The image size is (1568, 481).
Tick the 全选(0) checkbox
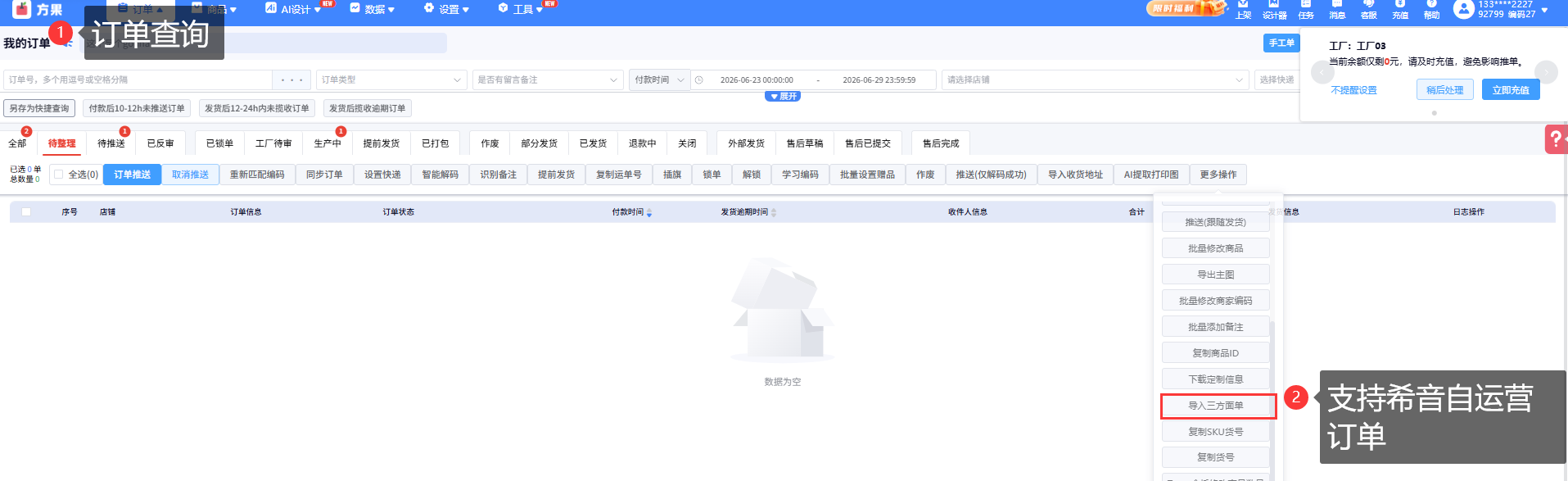point(58,175)
